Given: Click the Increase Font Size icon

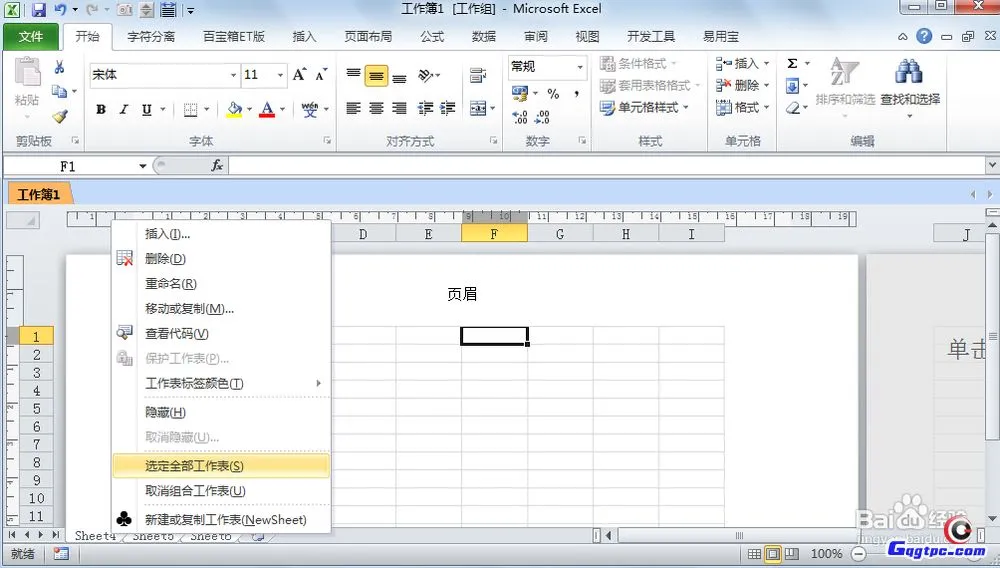Looking at the screenshot, I should [x=300, y=75].
